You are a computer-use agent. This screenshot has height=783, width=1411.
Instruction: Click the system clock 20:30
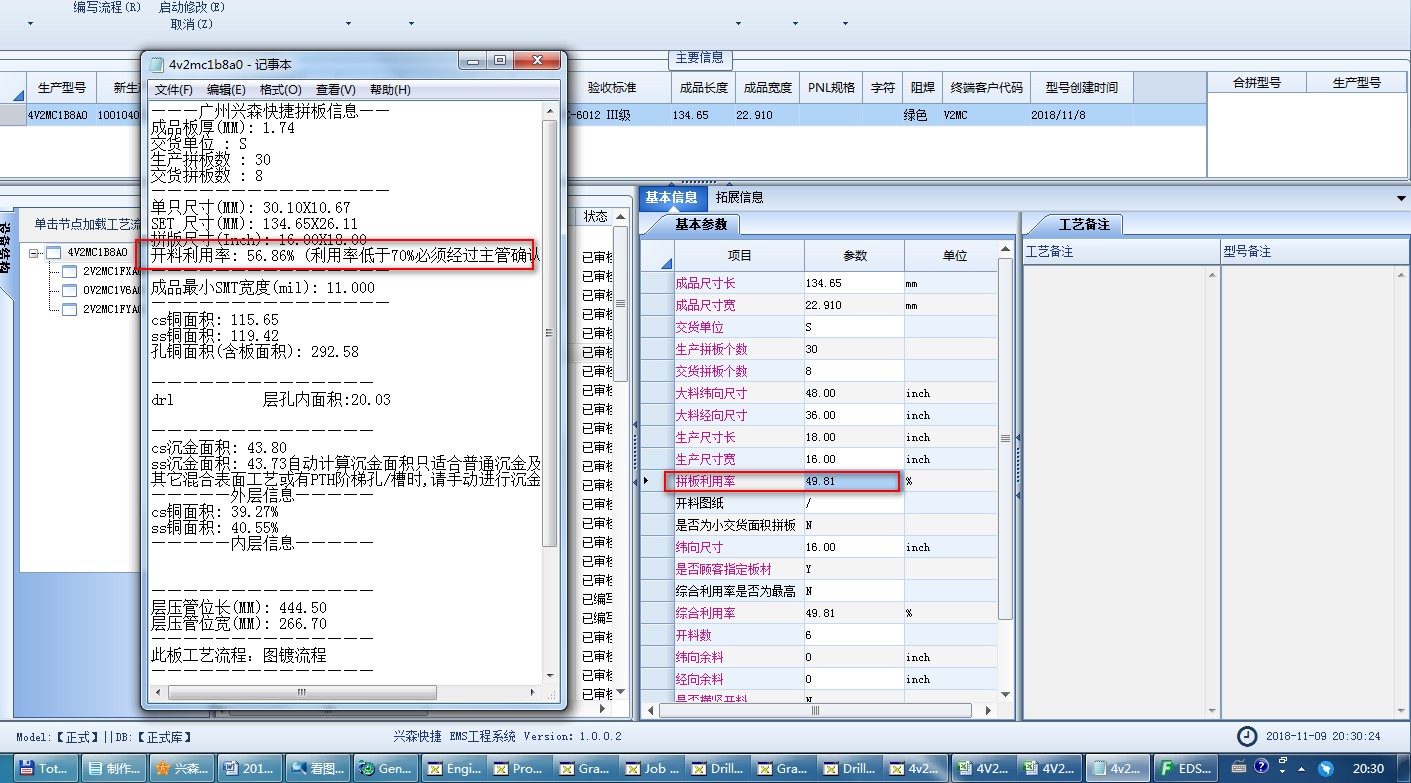1370,769
